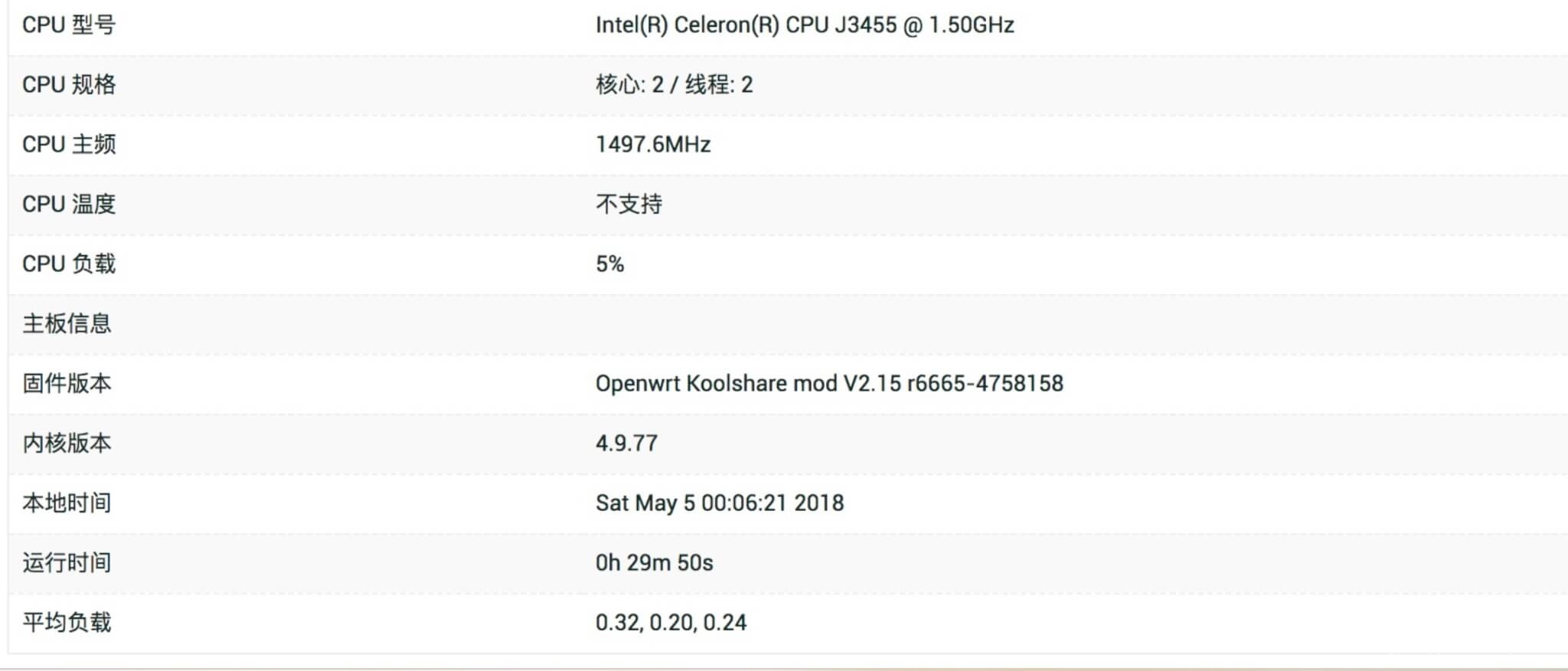Click the Intel Celeron J3455 model text
This screenshot has height=671, width=1568.
tap(805, 25)
